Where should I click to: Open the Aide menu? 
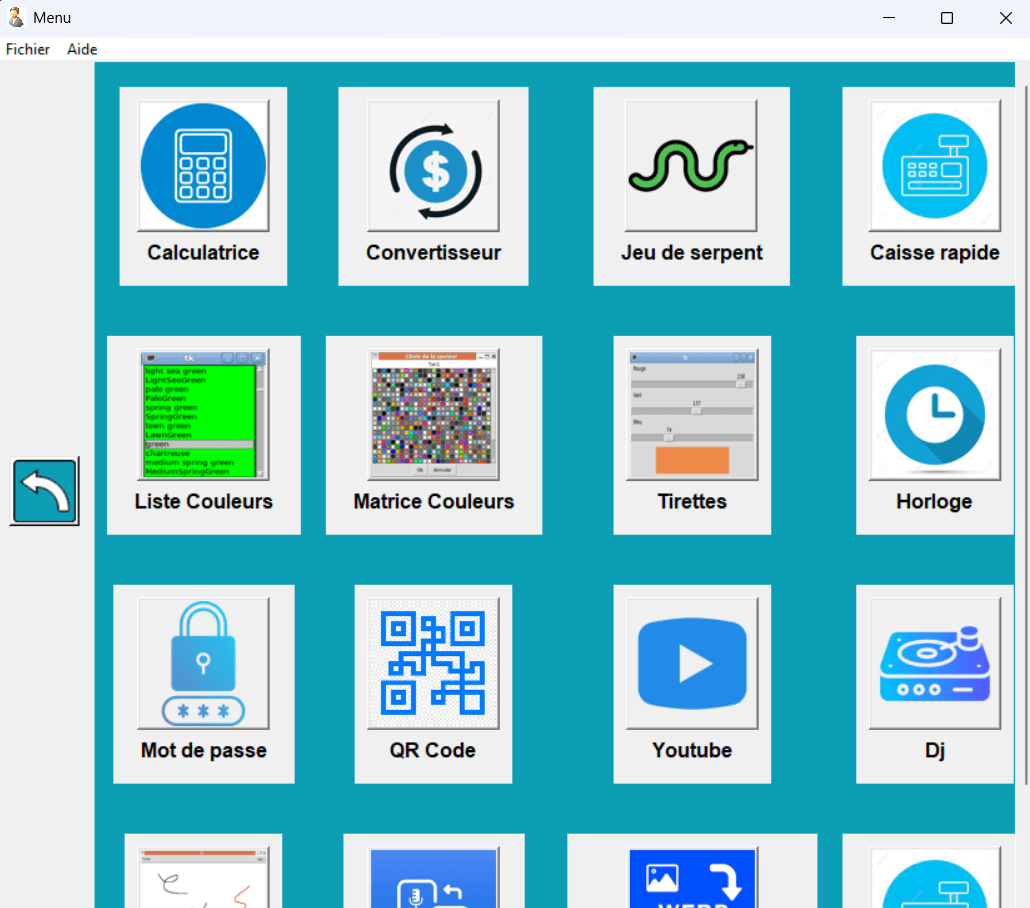click(x=82, y=49)
